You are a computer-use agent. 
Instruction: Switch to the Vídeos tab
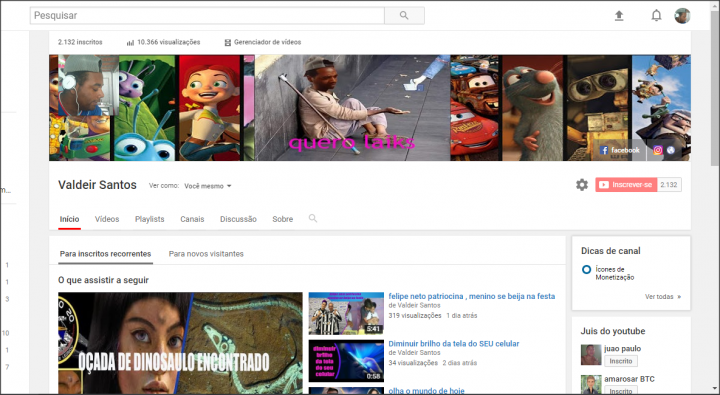(x=107, y=219)
